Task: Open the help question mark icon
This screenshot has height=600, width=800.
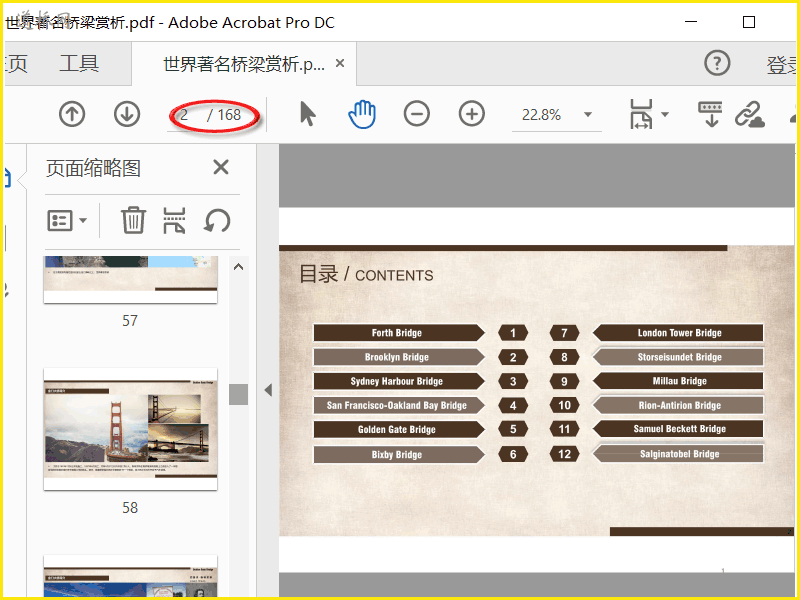Action: click(717, 63)
